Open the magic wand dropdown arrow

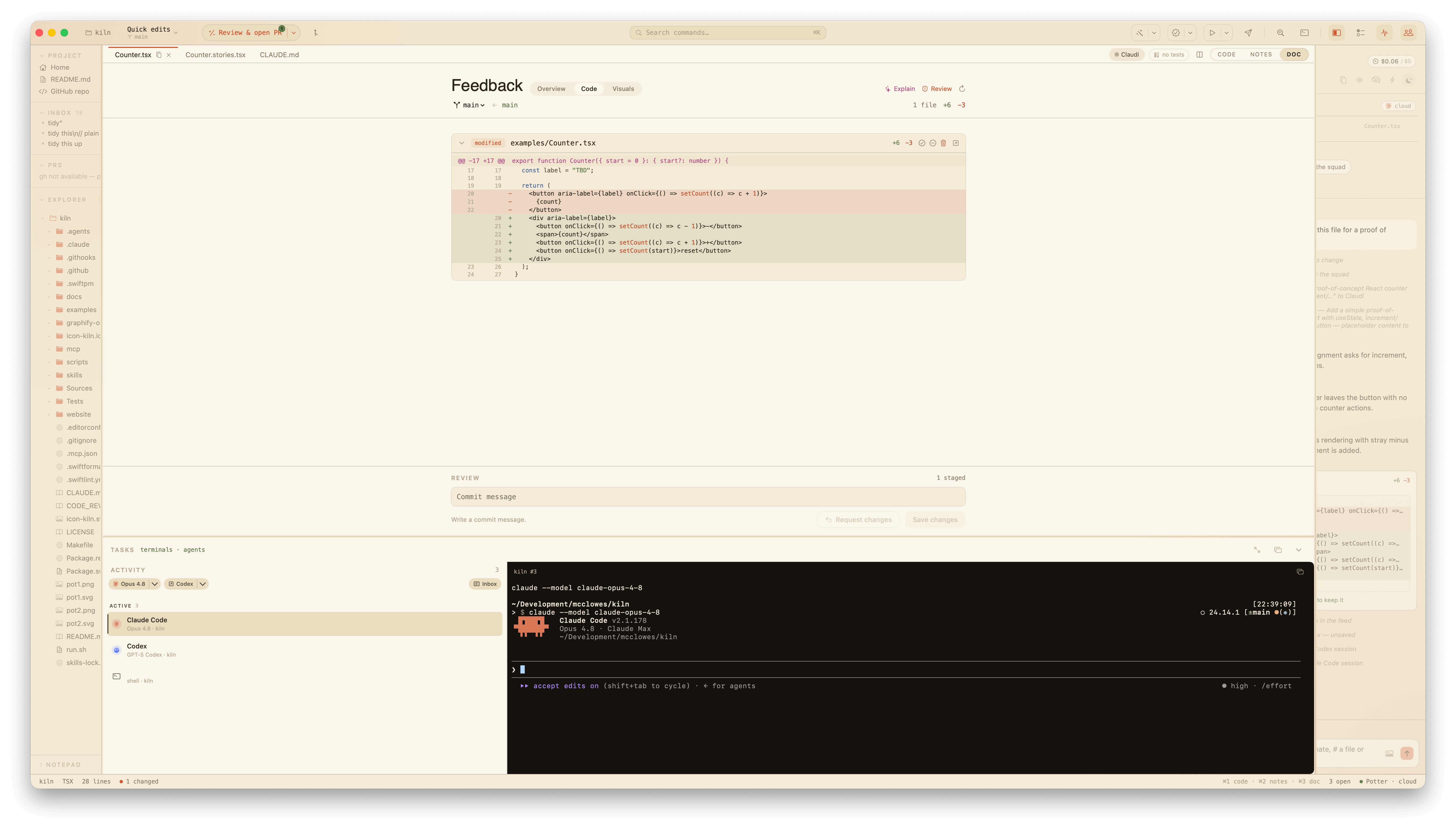click(1154, 32)
